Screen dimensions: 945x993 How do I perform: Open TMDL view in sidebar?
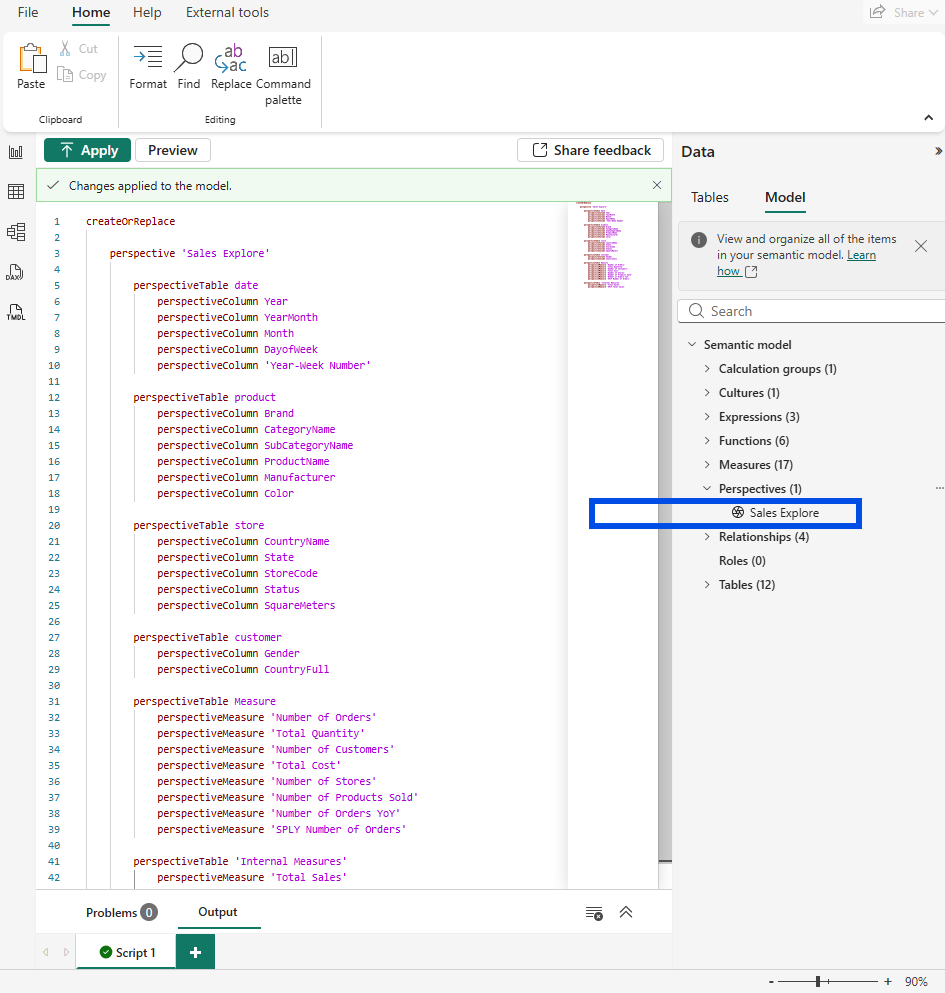click(16, 312)
